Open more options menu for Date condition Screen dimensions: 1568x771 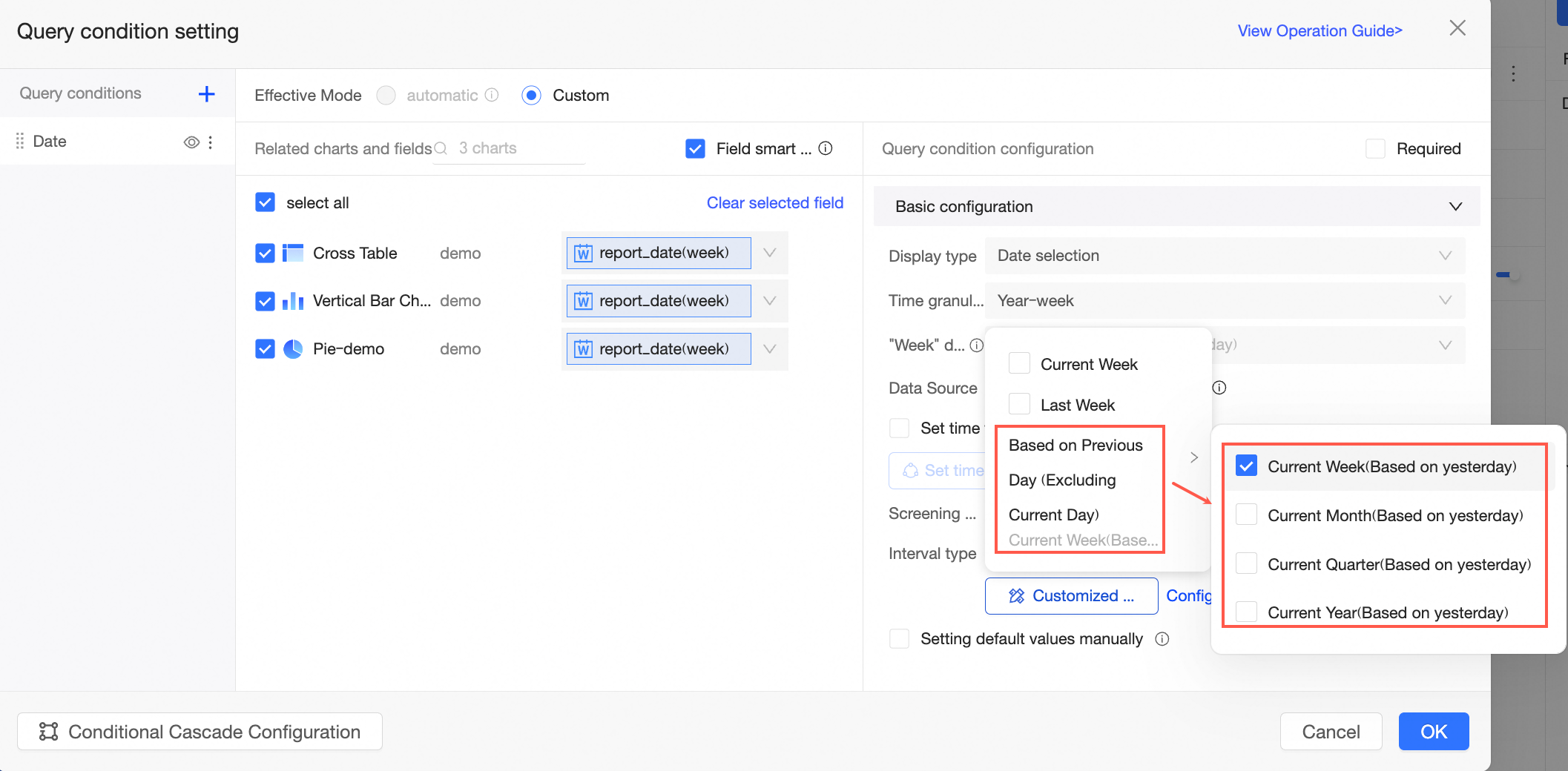point(211,142)
